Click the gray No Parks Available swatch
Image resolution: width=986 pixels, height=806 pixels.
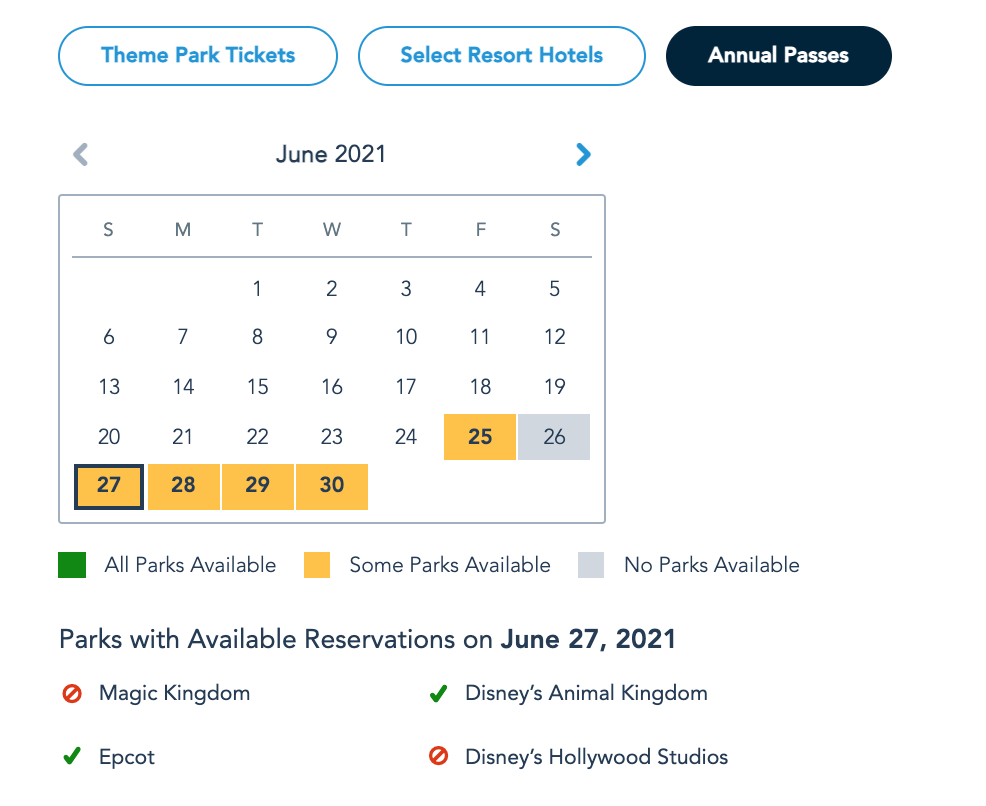591,565
